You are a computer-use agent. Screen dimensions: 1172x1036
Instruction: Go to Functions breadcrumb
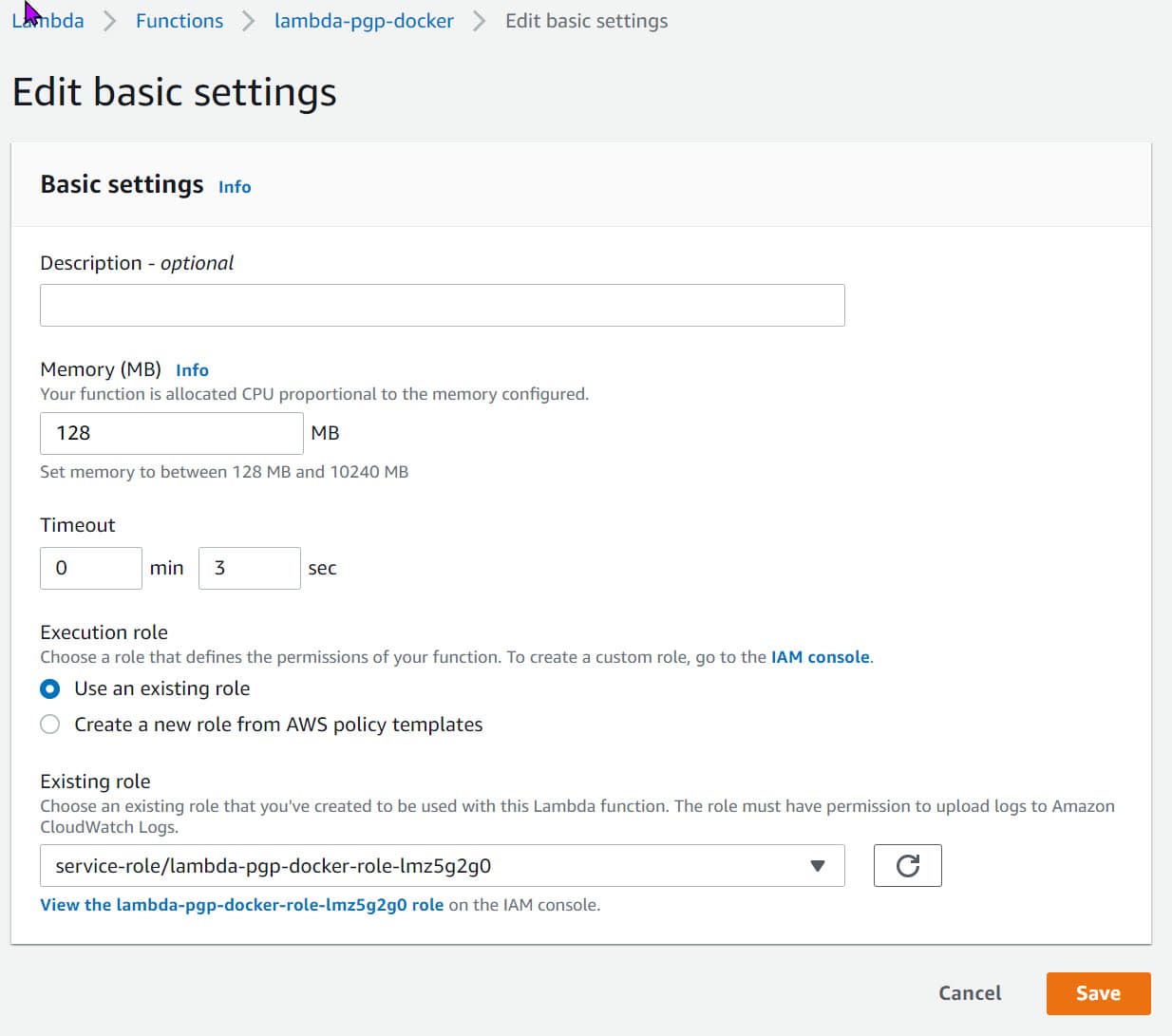pos(180,21)
